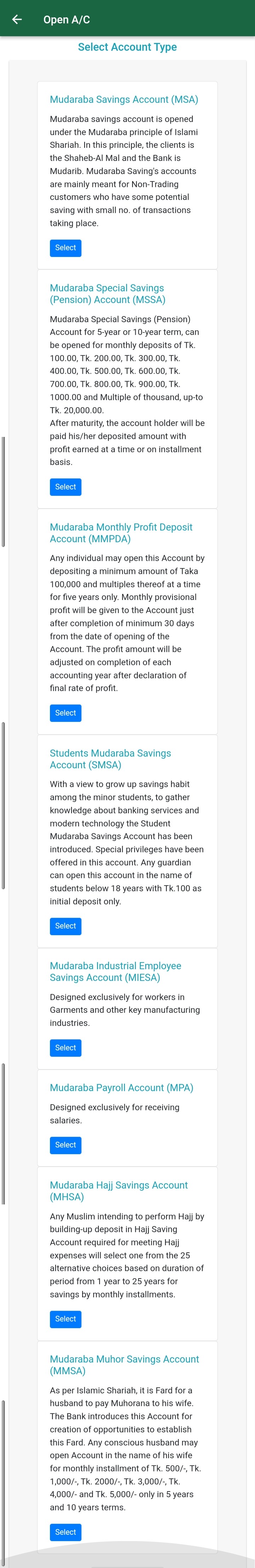This screenshot has width=255, height=1568.
Task: Open Mudaraba Monthly Profit Deposit Account title
Action: point(121,533)
